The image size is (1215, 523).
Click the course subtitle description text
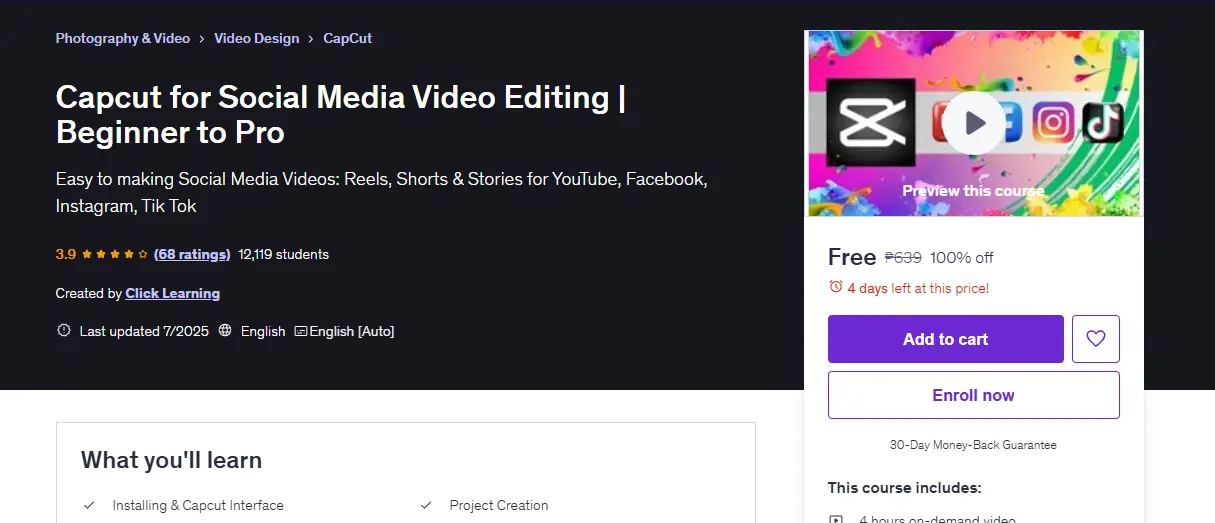tap(382, 193)
